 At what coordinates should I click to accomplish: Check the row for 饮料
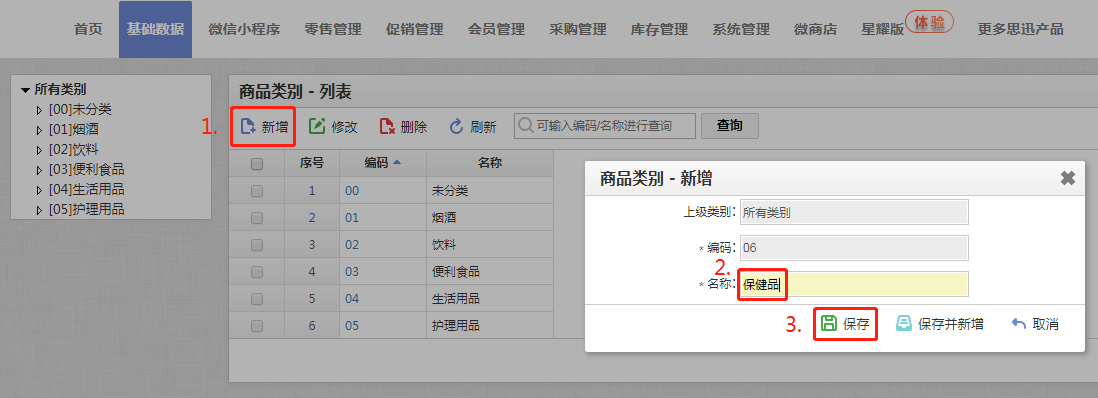[x=257, y=245]
